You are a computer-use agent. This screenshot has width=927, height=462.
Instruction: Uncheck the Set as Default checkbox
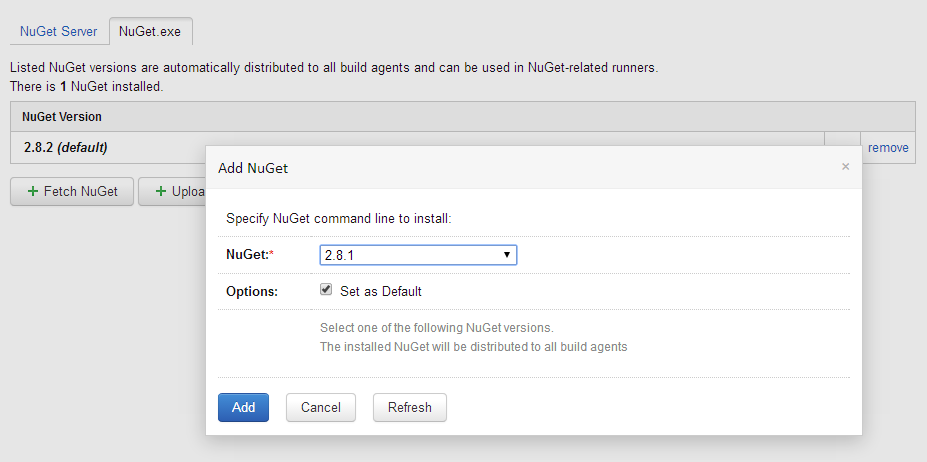click(x=326, y=290)
